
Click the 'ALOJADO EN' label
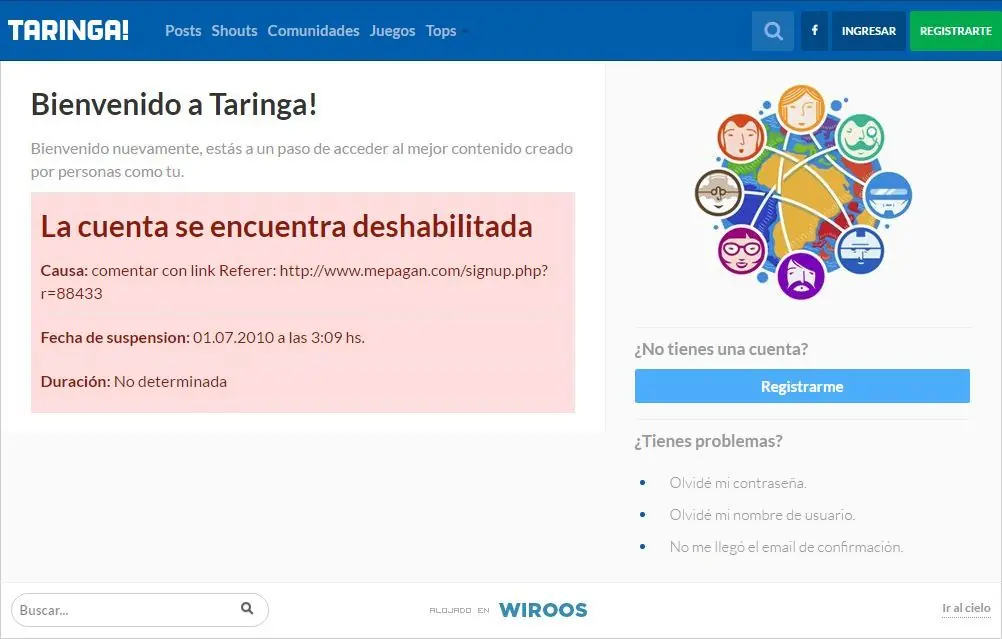pos(459,611)
